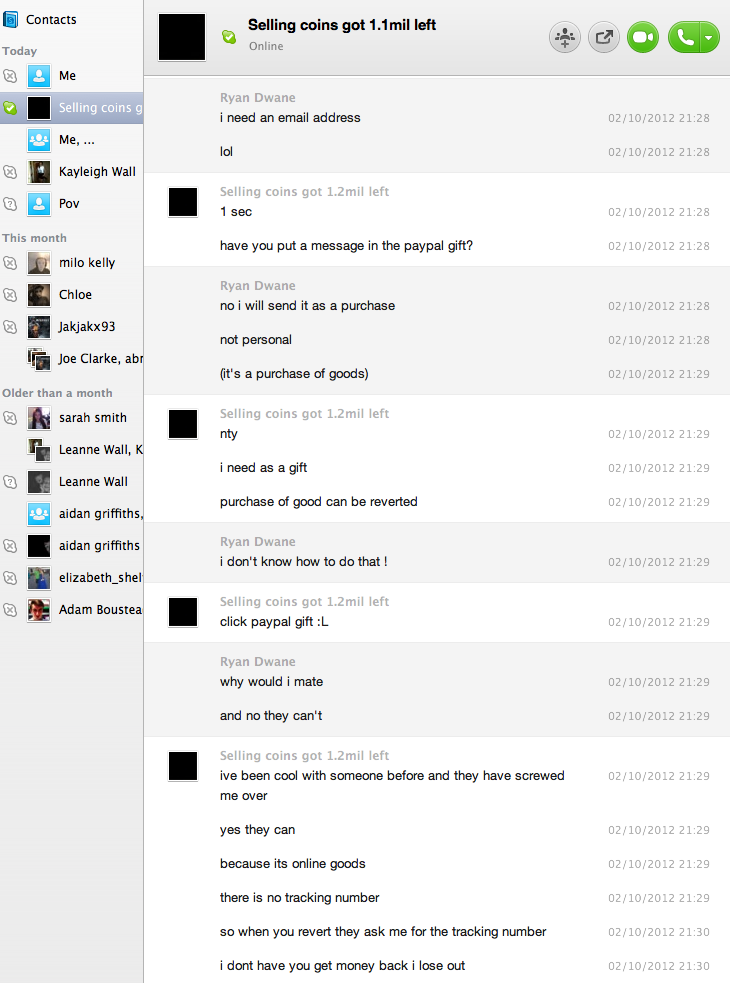This screenshot has height=983, width=730.
Task: Click the add people to conversation icon
Action: (564, 38)
